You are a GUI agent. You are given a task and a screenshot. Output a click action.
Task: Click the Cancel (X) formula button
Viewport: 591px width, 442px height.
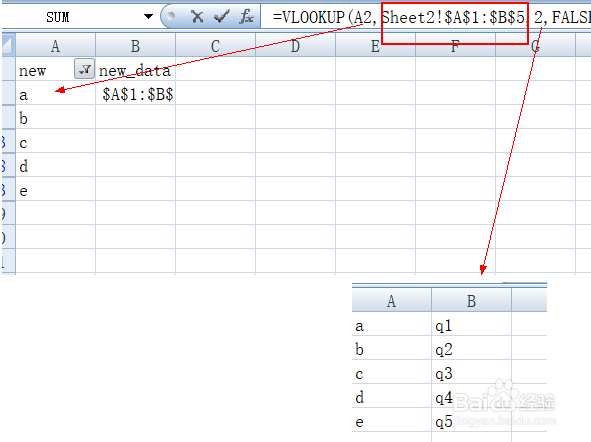[x=197, y=17]
